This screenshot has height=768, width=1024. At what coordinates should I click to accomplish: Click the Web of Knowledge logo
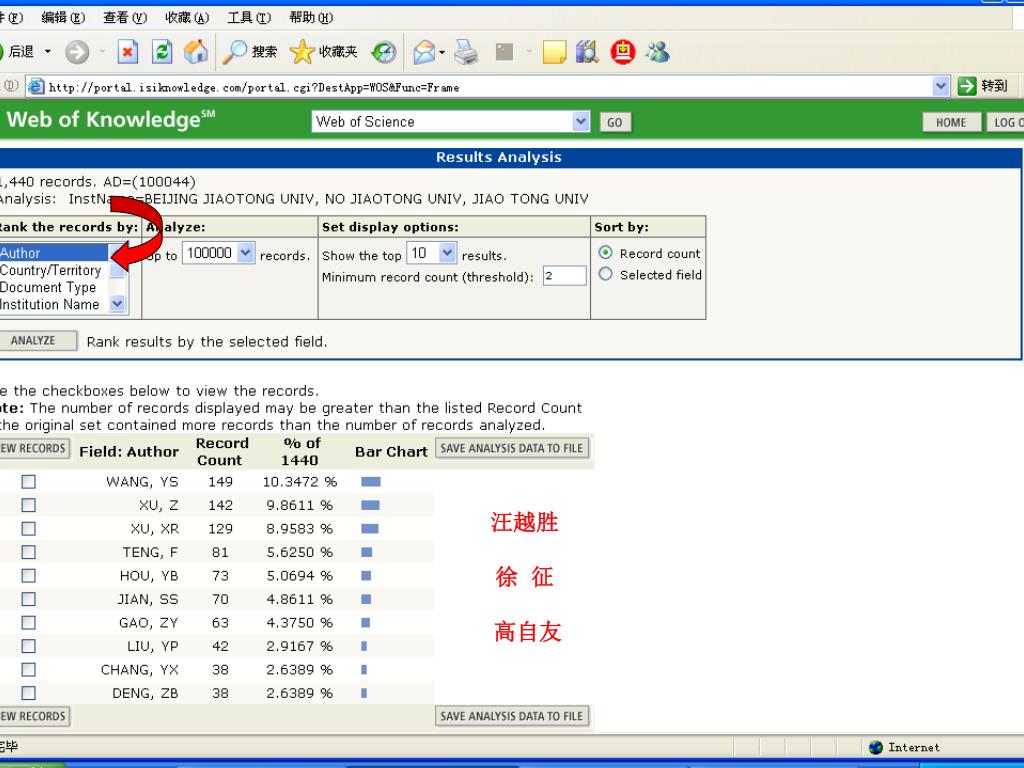(110, 120)
